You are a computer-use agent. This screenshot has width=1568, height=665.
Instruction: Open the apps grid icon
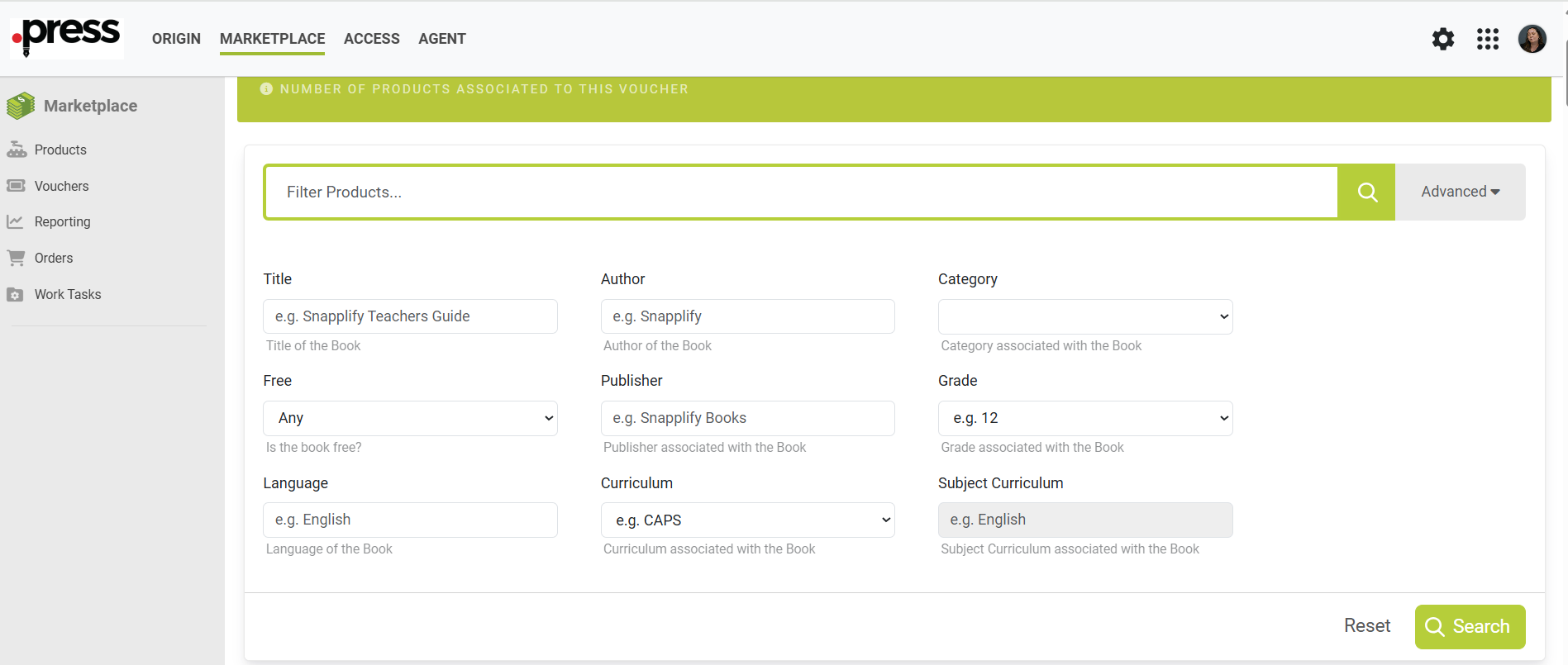[x=1488, y=39]
